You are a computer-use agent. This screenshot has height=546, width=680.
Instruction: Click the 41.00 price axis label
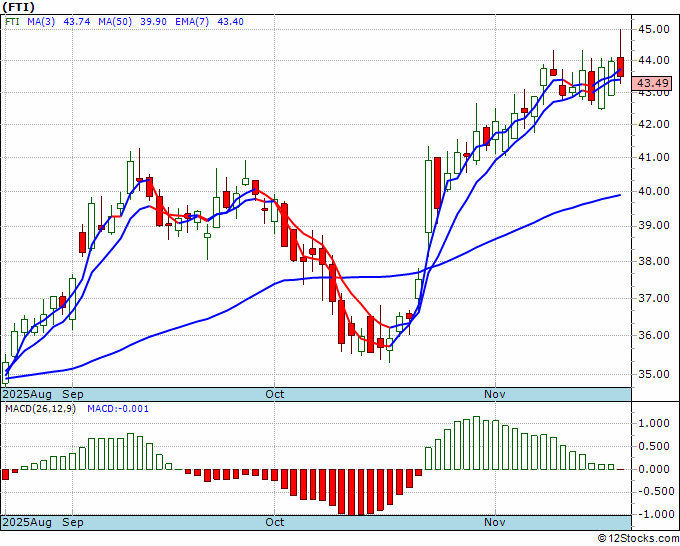coord(654,157)
